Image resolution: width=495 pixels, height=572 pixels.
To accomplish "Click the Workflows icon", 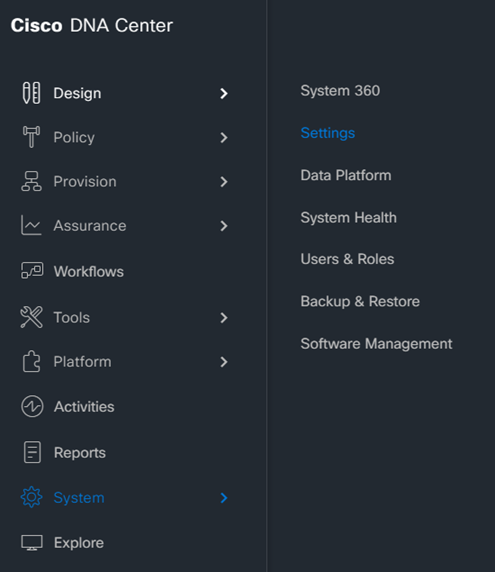I will [32, 271].
